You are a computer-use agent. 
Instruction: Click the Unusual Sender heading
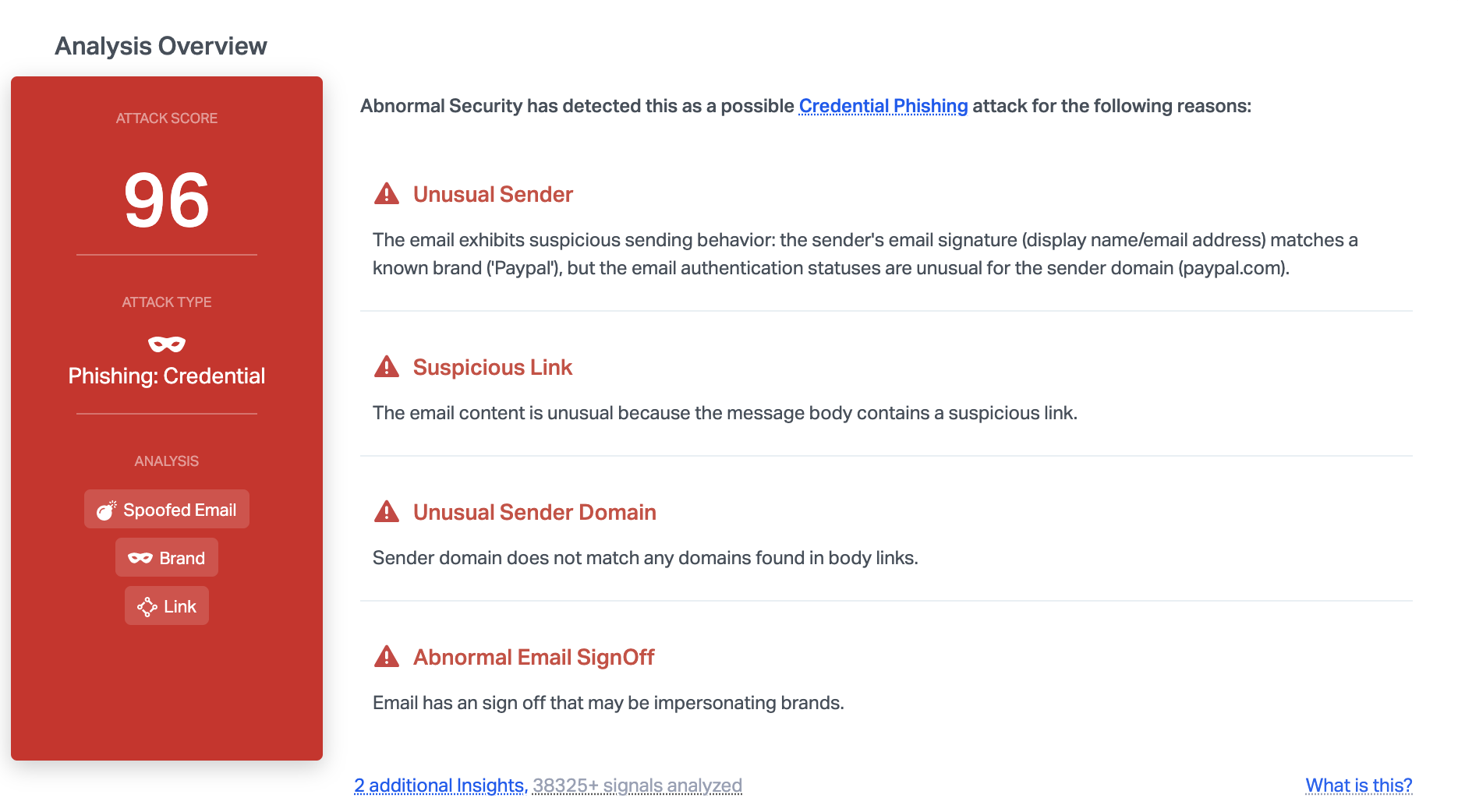[x=493, y=194]
